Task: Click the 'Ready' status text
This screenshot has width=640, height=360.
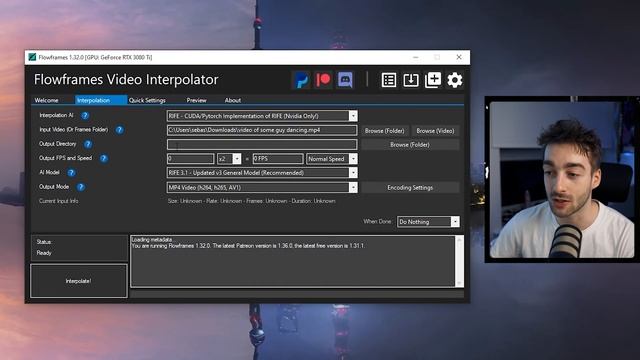Action: 44,253
